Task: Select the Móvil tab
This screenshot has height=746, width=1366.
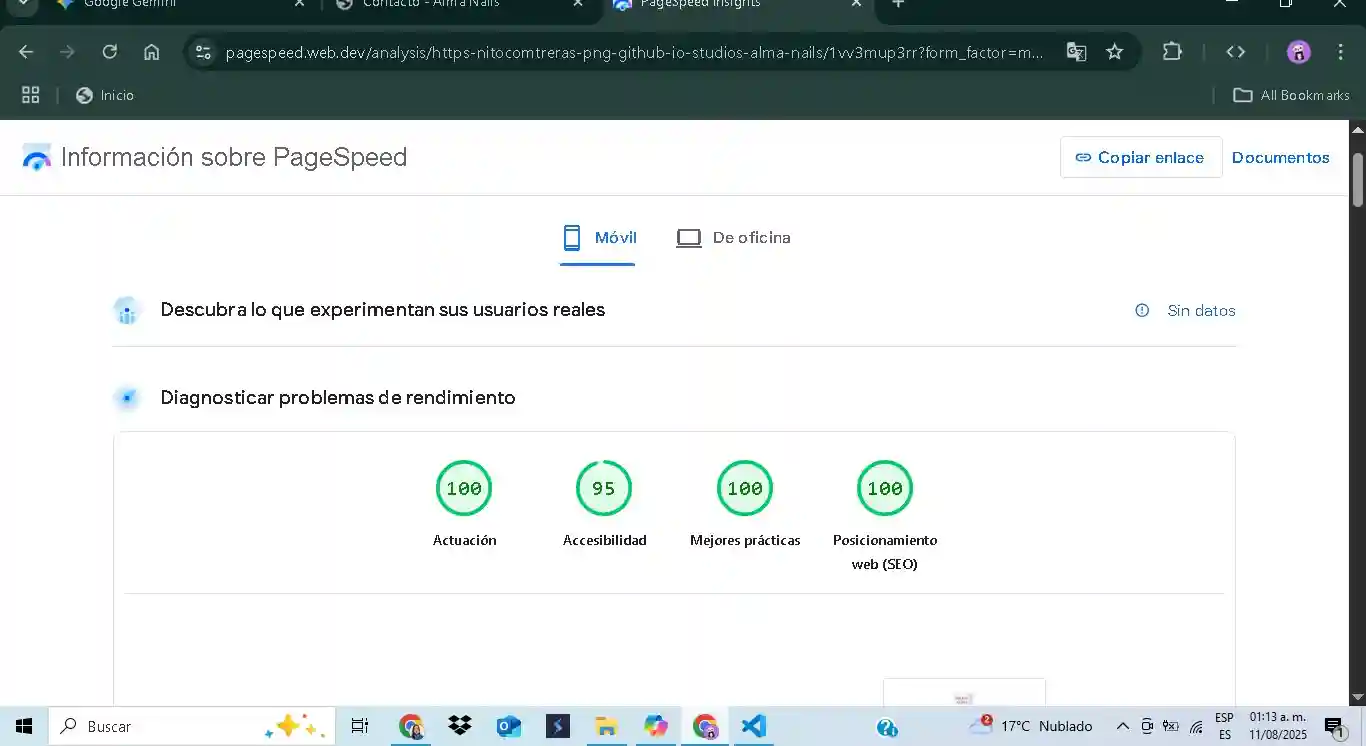Action: tap(598, 238)
